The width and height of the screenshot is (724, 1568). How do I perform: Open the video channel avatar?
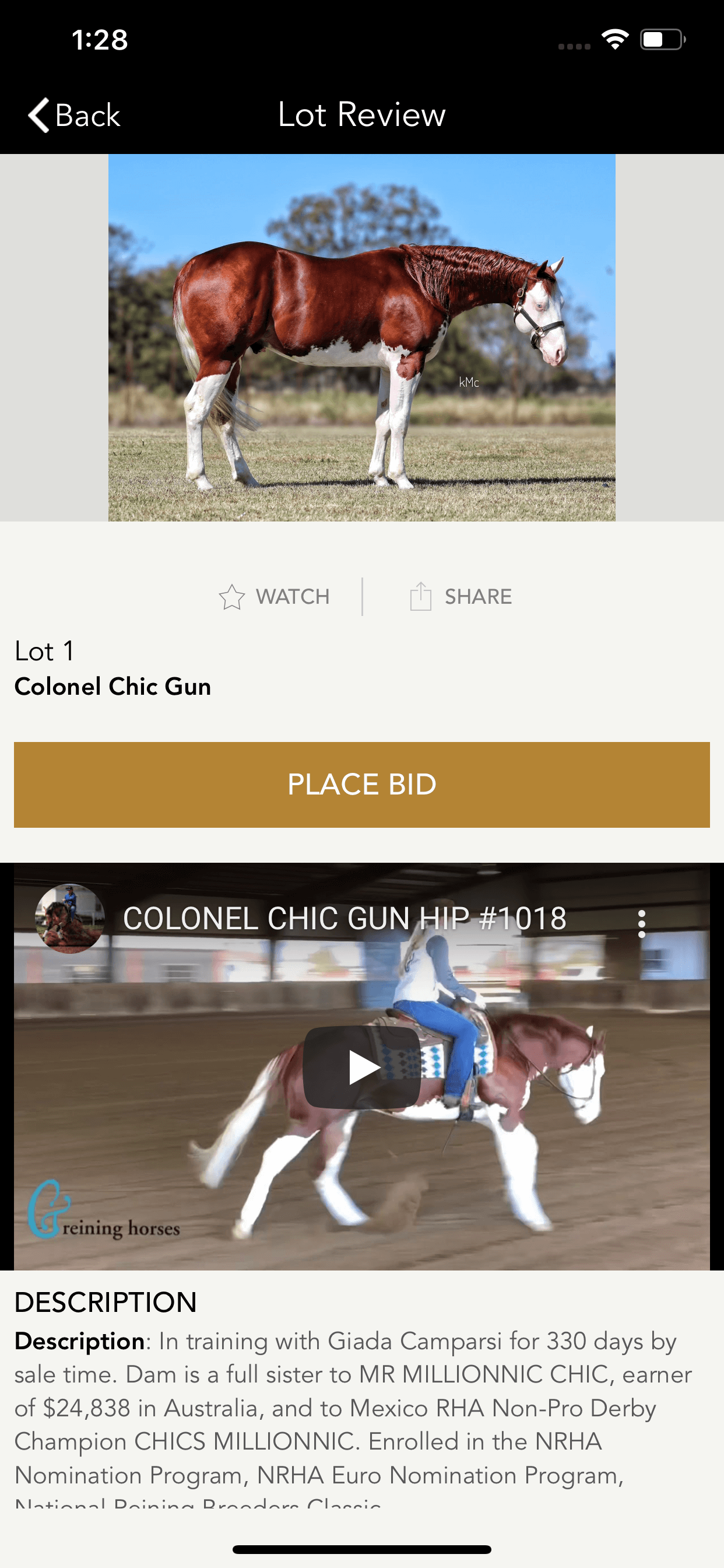[70, 919]
